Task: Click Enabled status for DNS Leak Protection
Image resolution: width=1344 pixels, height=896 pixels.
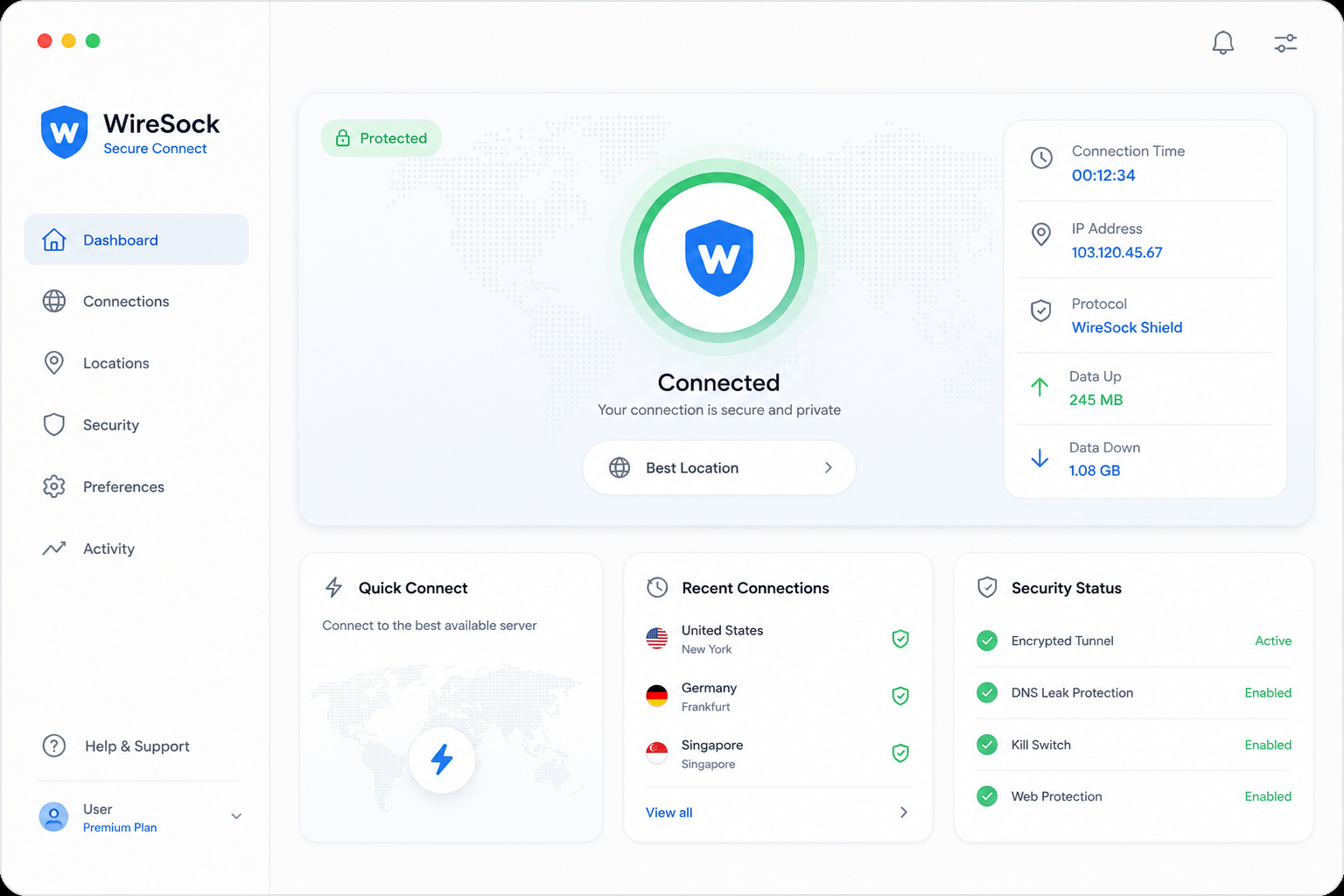Action: coord(1268,692)
